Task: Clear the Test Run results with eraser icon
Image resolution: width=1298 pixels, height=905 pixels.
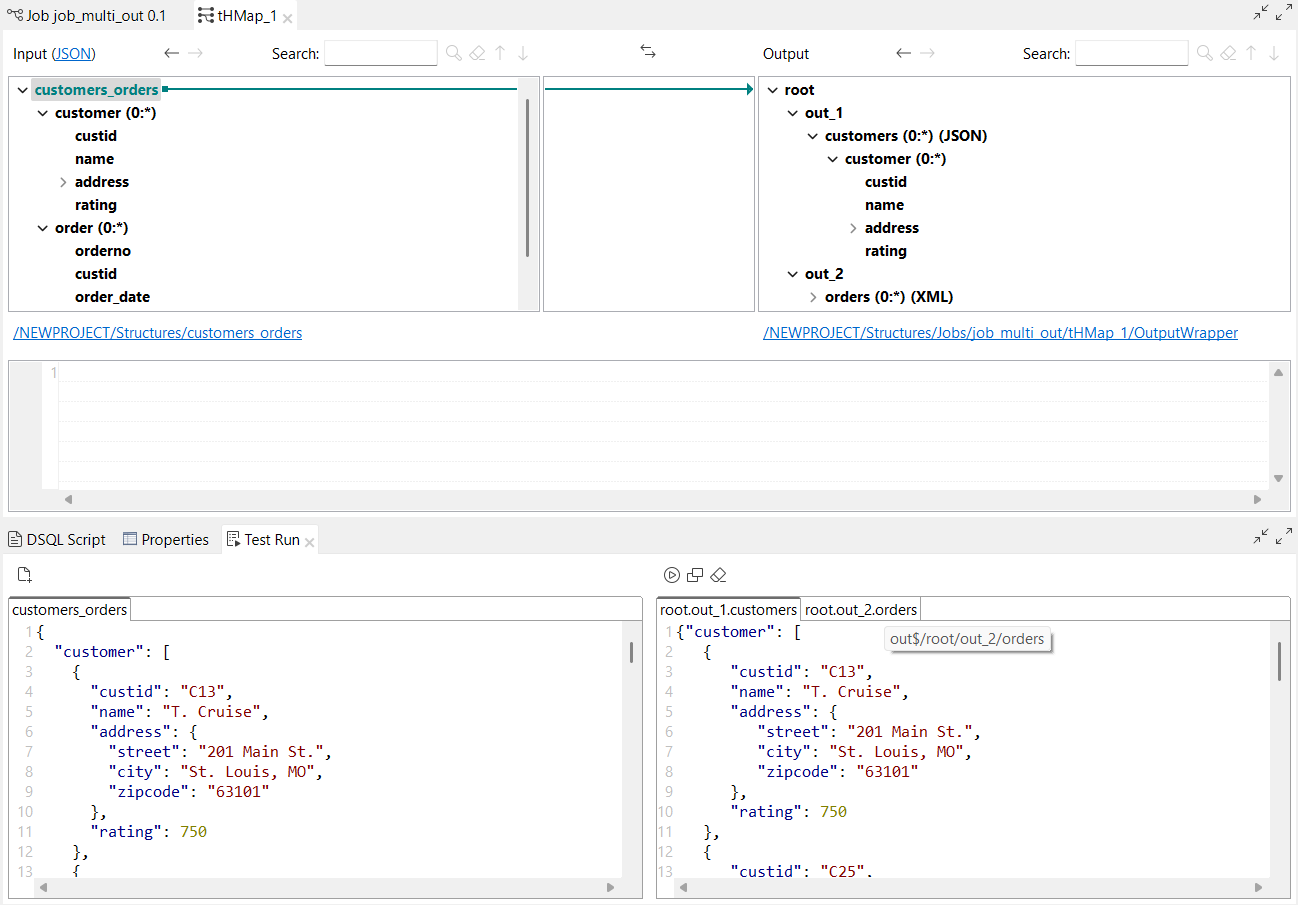Action: coord(717,575)
